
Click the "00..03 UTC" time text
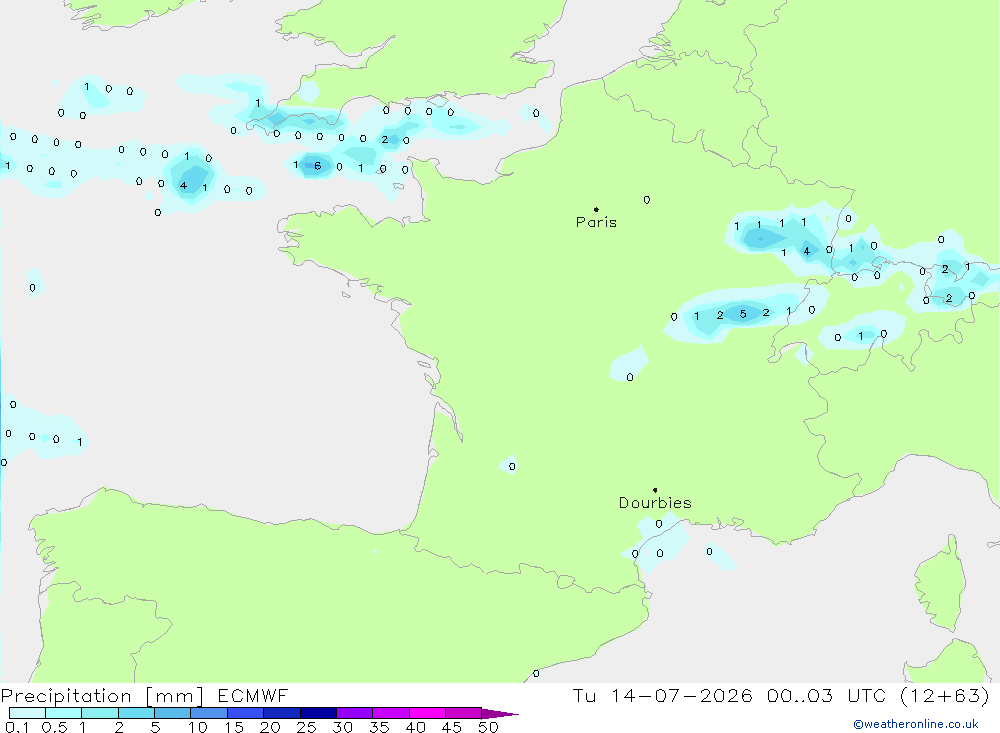coord(826,695)
